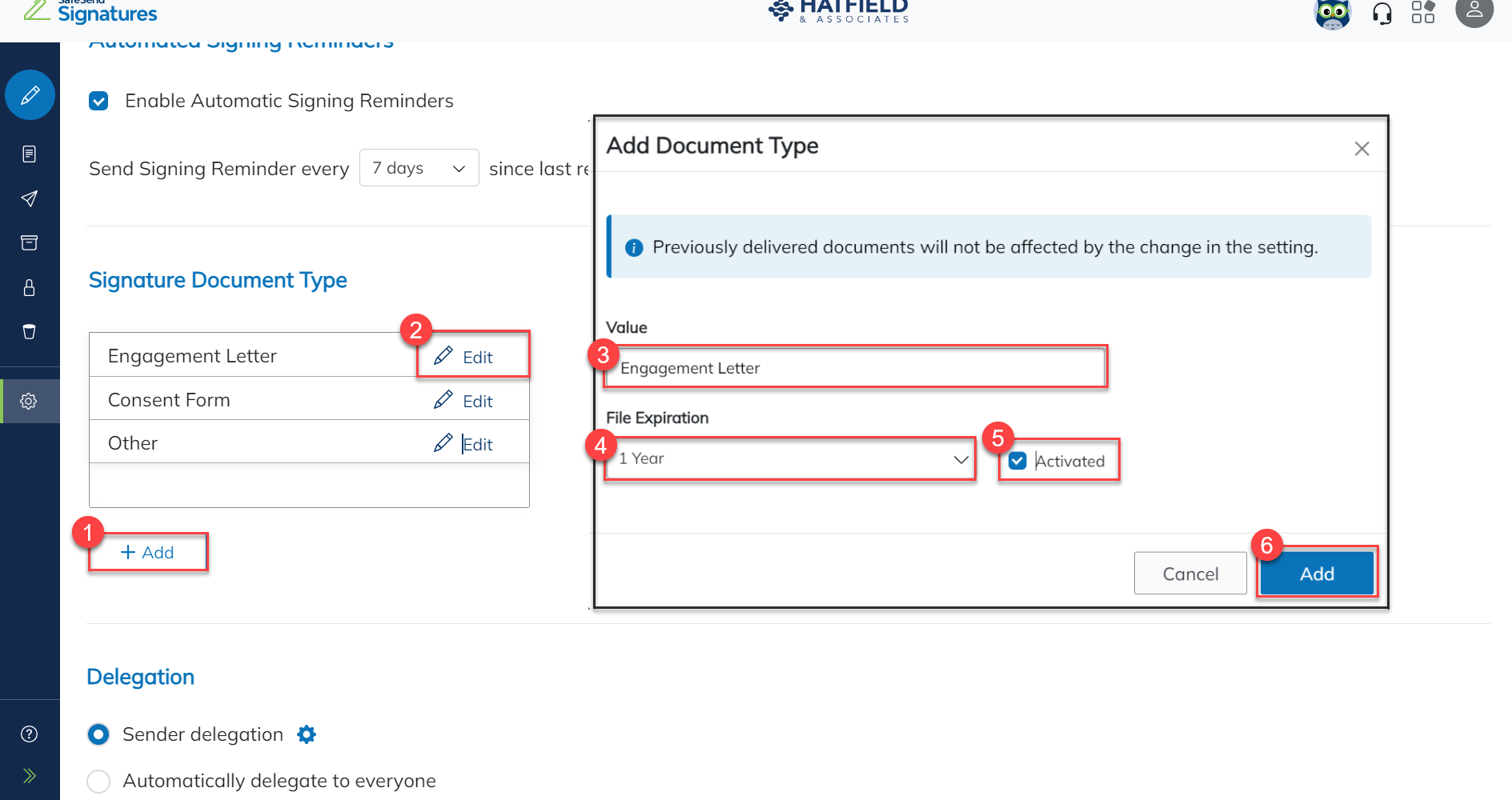This screenshot has width=1512, height=800.
Task: Click the Sender delegation settings gear
Action: 306,734
